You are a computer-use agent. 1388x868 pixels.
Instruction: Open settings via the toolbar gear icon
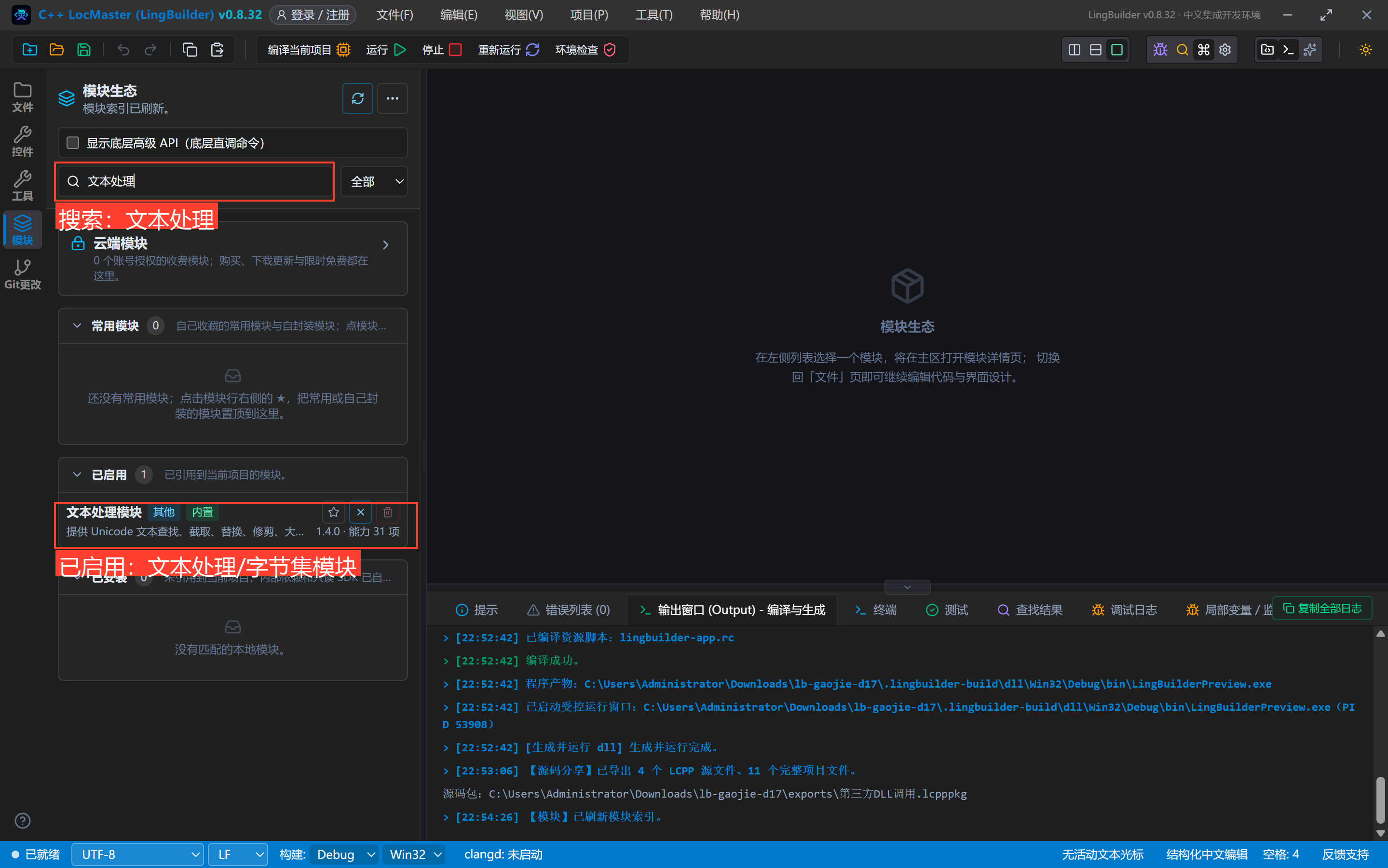click(1225, 50)
